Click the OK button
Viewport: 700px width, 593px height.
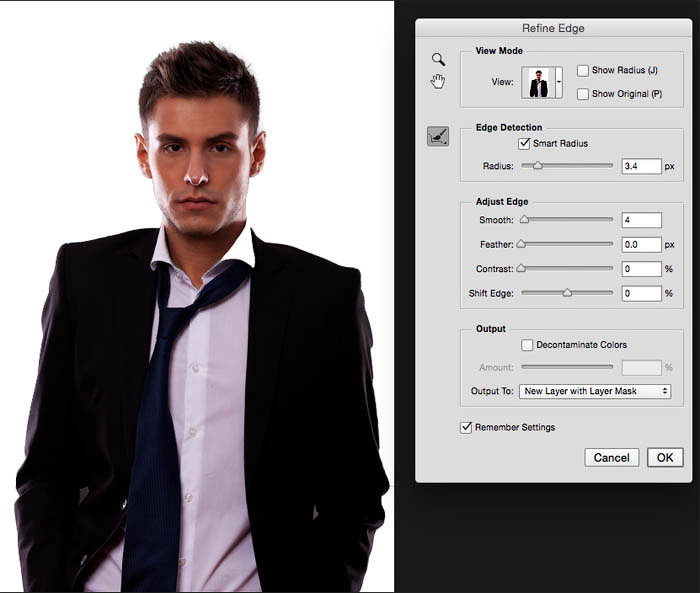pos(665,458)
